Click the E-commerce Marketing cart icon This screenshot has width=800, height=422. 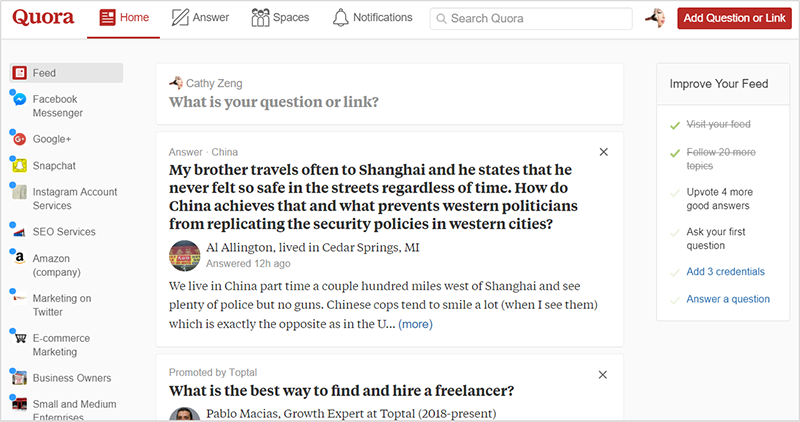19,338
